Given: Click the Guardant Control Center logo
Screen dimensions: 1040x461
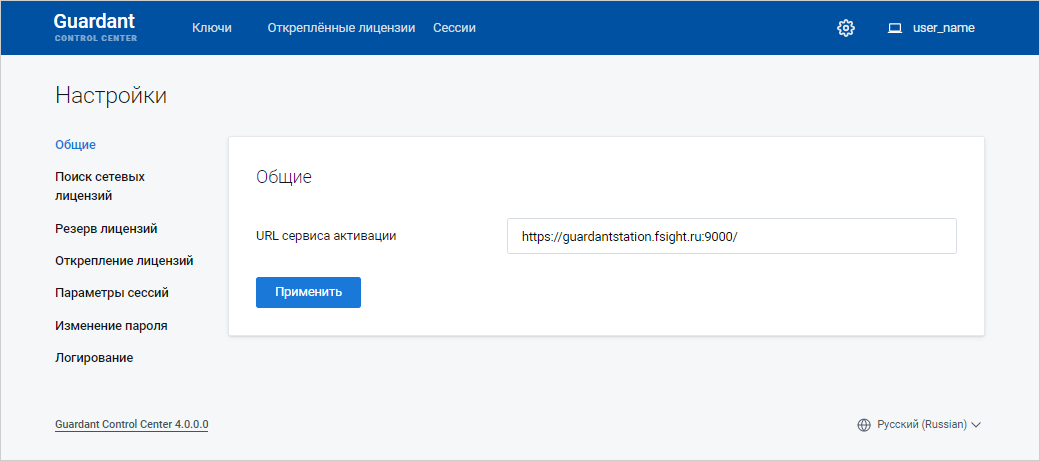Looking at the screenshot, I should click(x=95, y=28).
